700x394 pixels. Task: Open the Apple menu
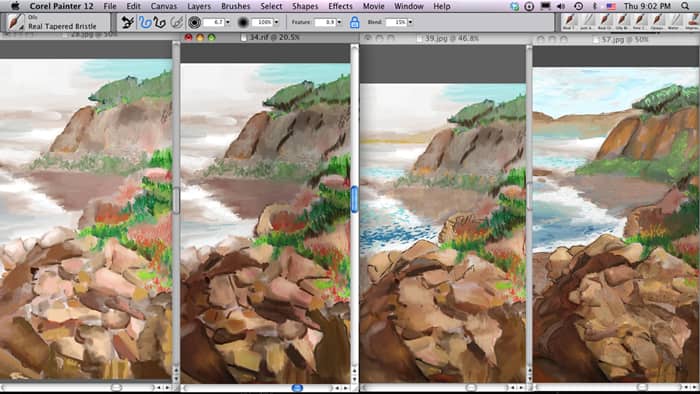tap(15, 6)
